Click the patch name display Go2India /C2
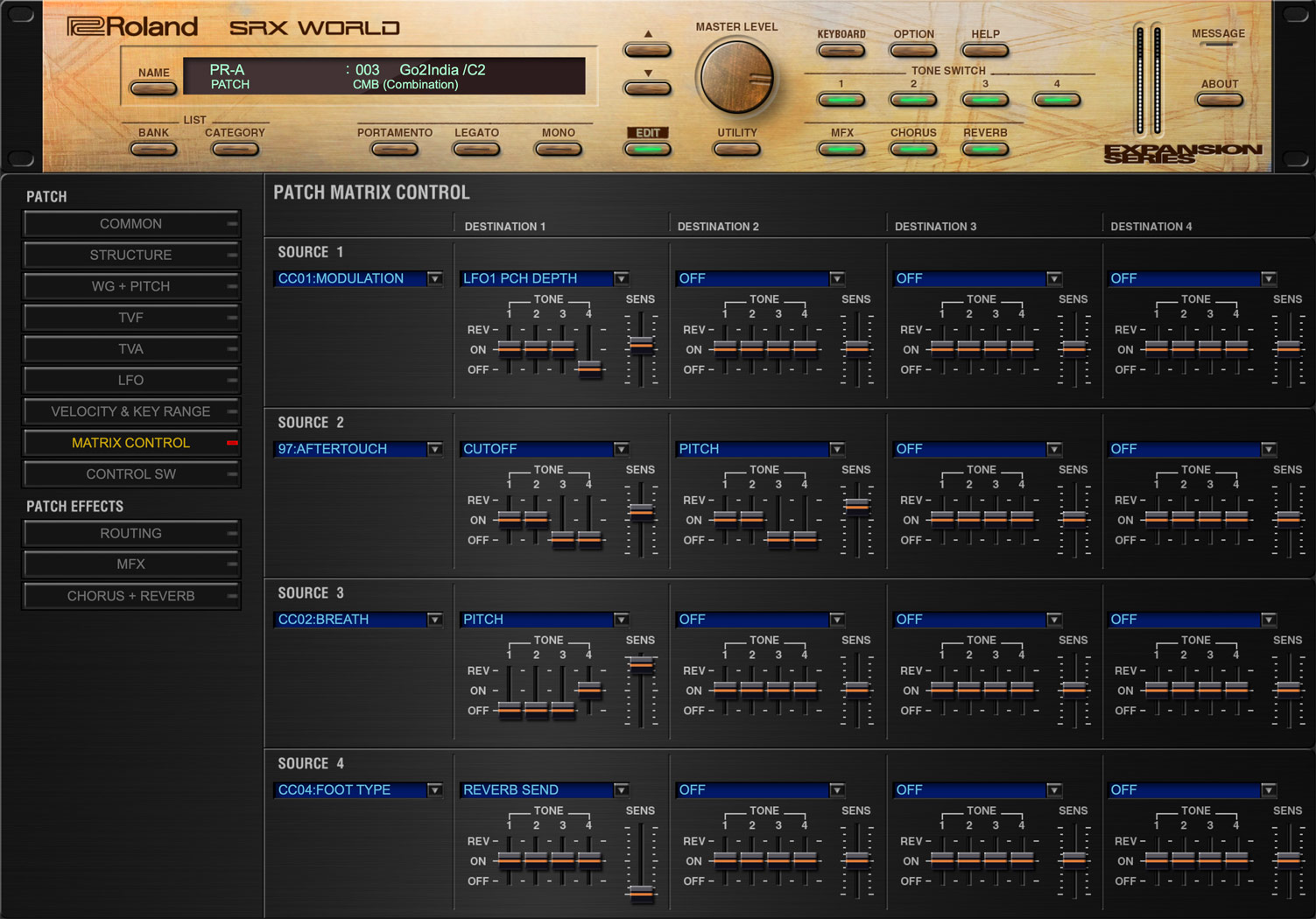 442,70
